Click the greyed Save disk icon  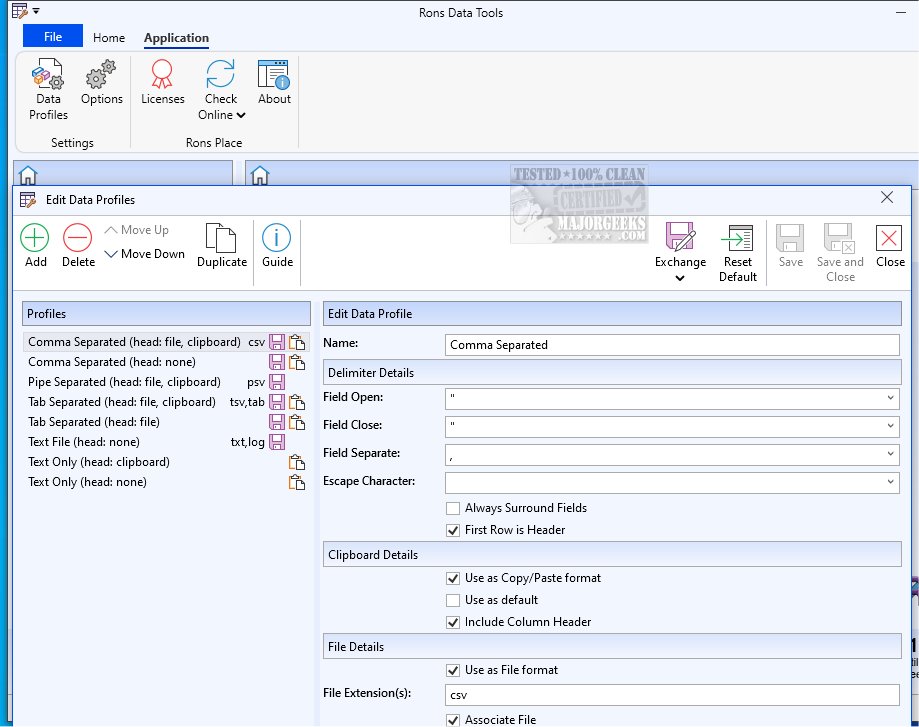790,237
